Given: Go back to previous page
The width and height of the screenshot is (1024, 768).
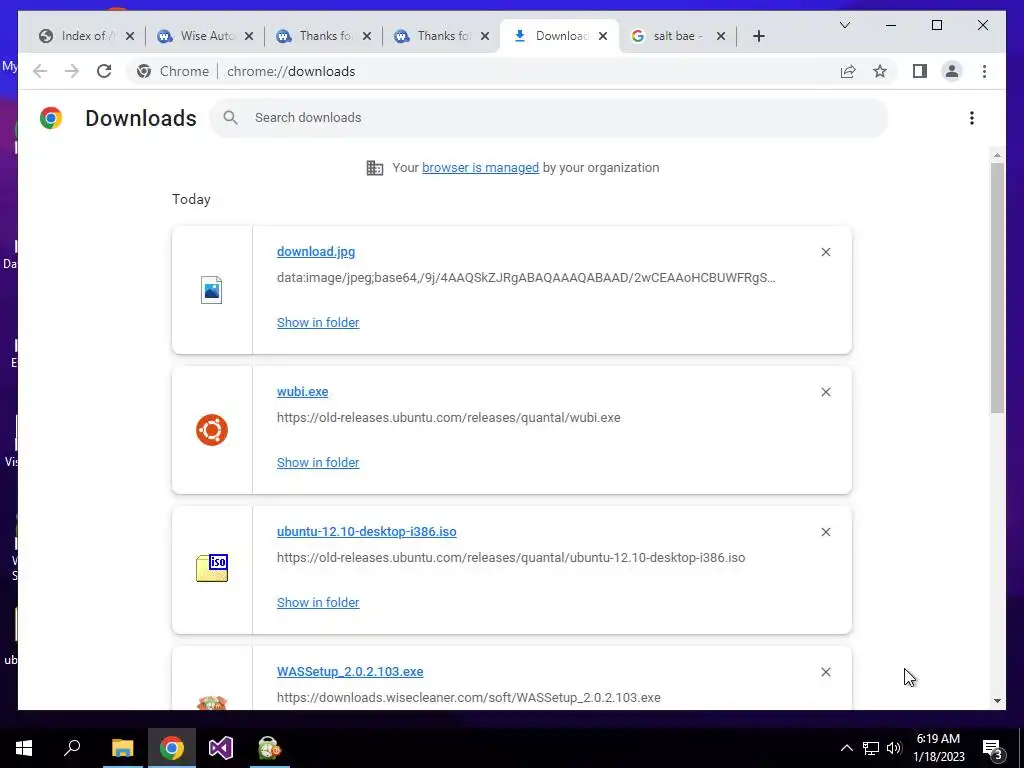Looking at the screenshot, I should tap(40, 71).
